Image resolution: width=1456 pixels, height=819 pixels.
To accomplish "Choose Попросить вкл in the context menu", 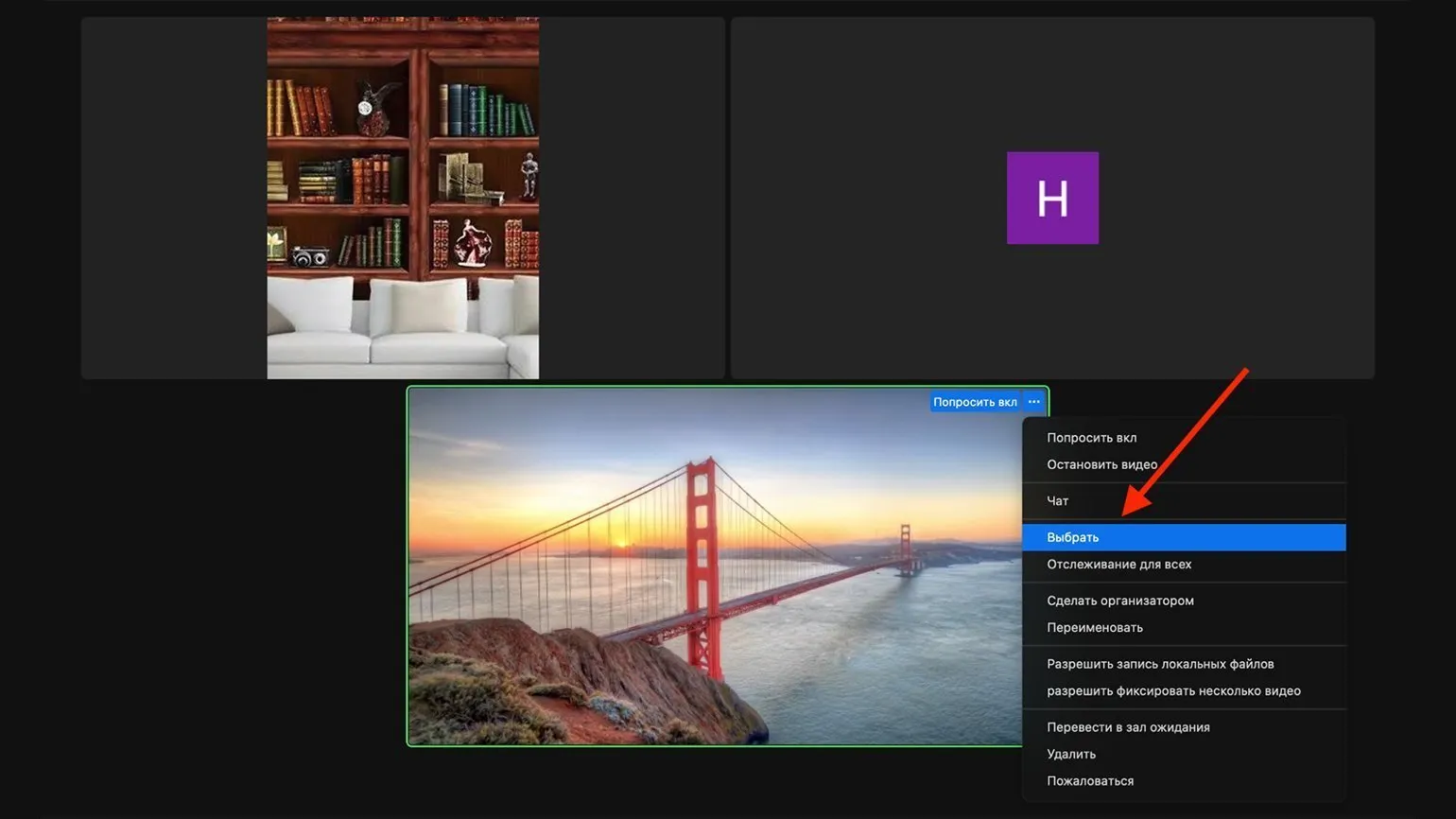I will tap(1091, 438).
